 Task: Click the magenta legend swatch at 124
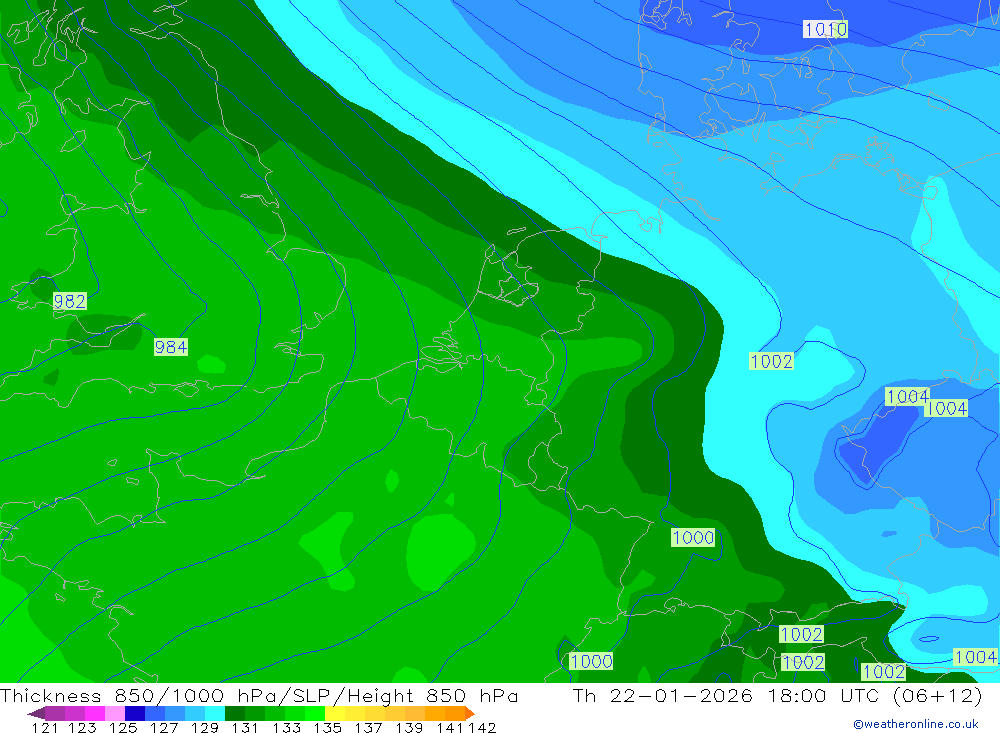point(94,713)
